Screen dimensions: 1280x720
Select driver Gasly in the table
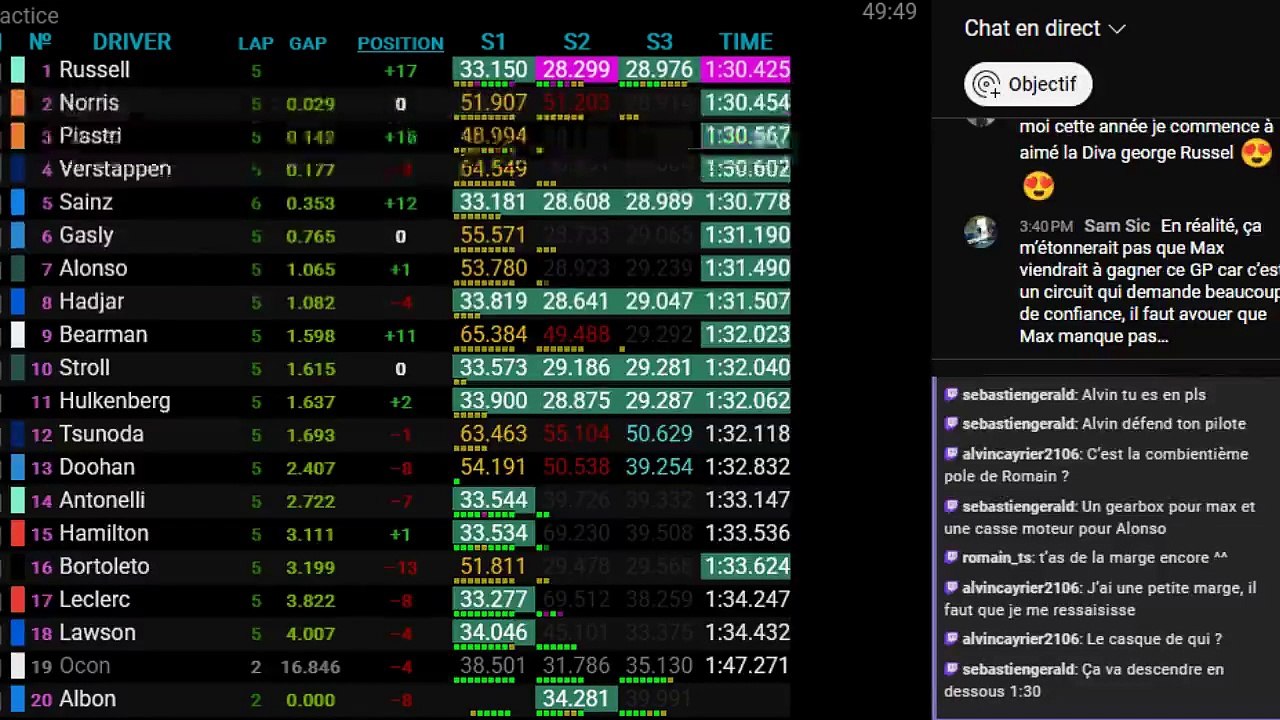coord(86,235)
